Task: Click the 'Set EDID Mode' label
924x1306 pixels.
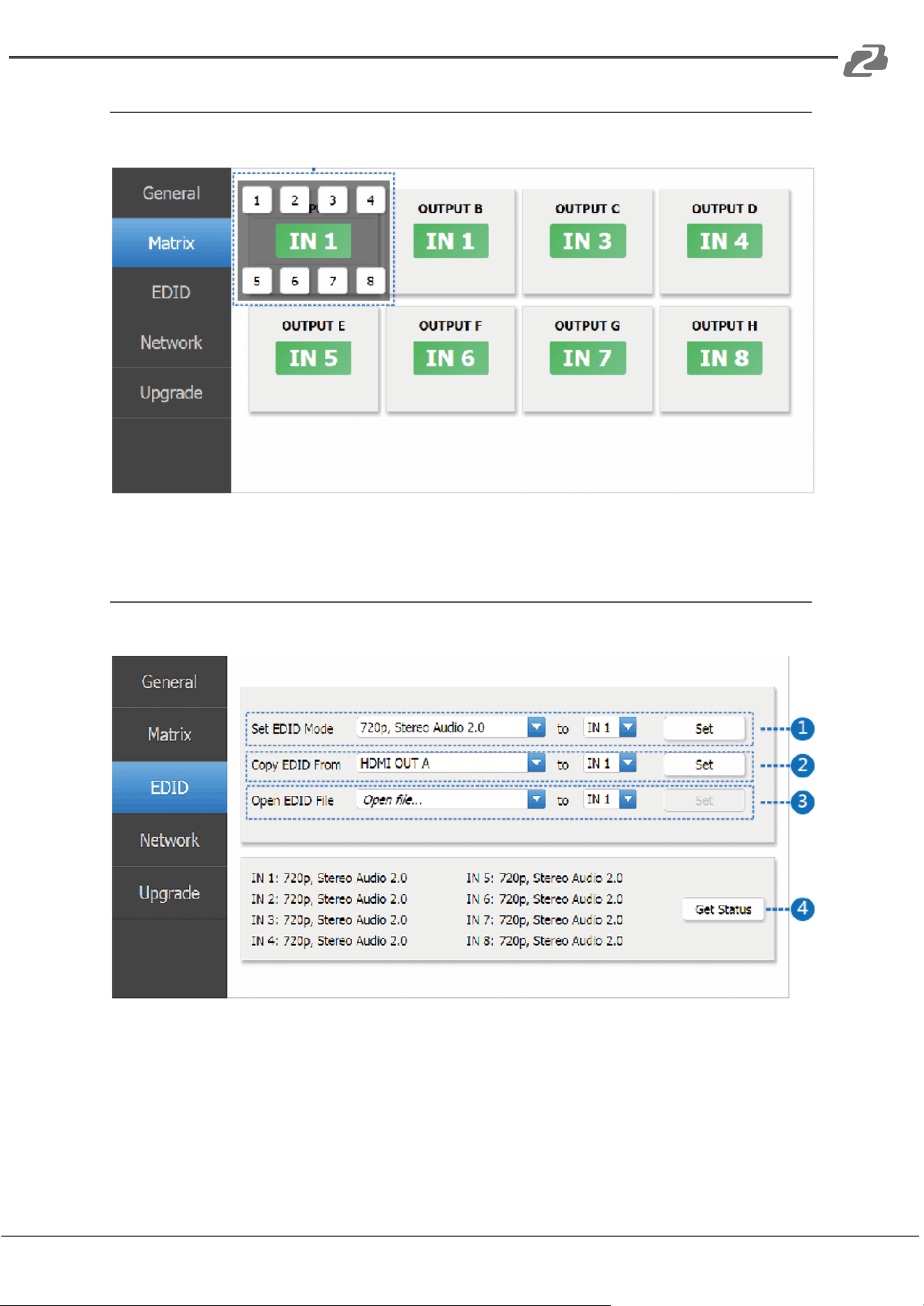Action: [292, 729]
